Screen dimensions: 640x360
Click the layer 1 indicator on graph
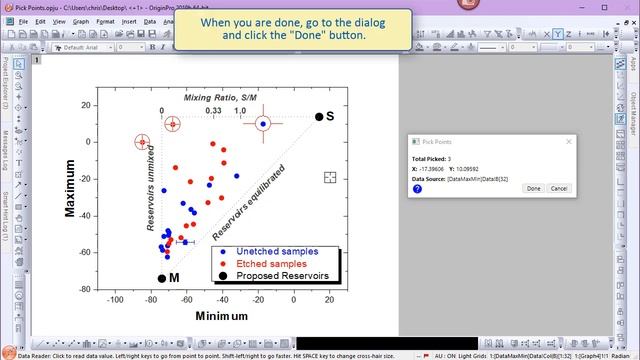[37, 60]
